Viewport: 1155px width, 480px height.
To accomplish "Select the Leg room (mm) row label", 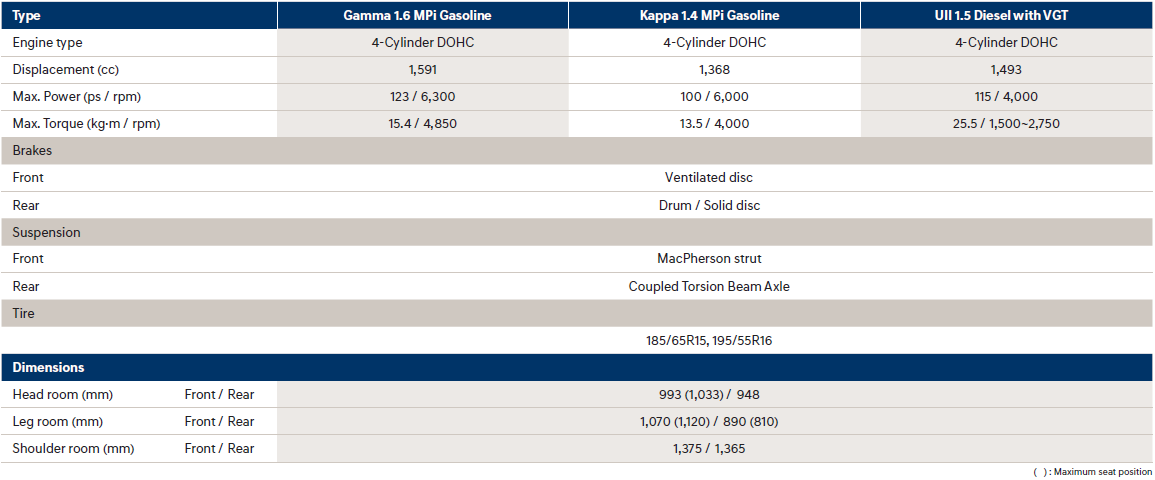I will tap(57, 422).
